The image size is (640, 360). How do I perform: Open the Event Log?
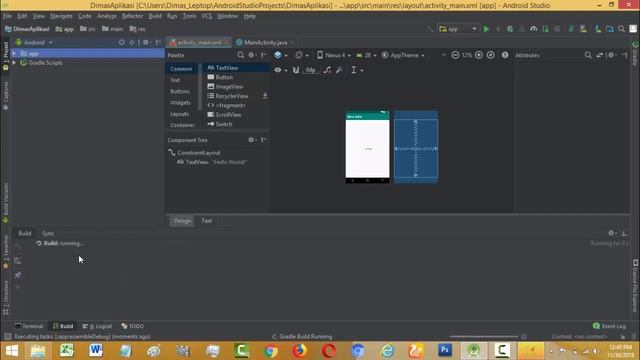(609, 326)
